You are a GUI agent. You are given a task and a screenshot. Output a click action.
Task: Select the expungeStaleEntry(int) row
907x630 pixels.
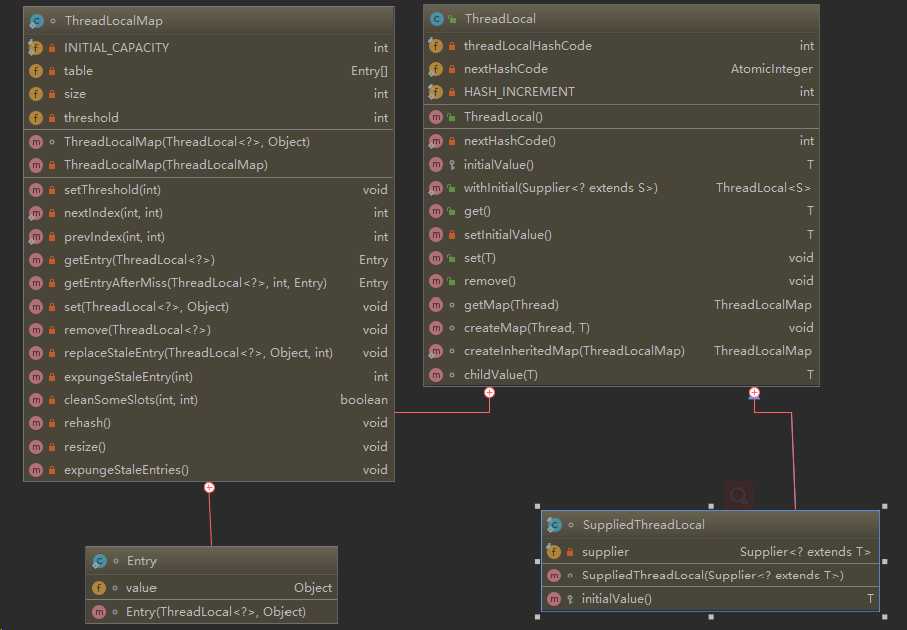click(209, 377)
